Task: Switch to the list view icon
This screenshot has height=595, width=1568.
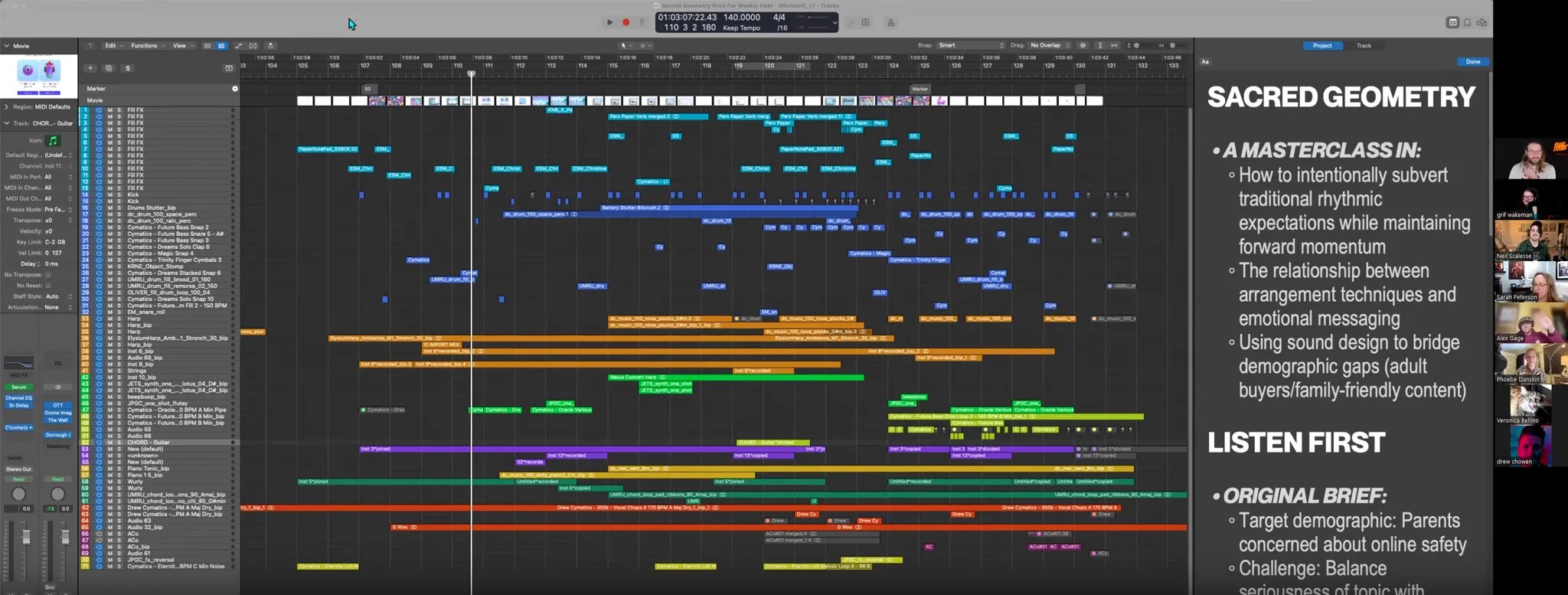Action: pos(207,46)
